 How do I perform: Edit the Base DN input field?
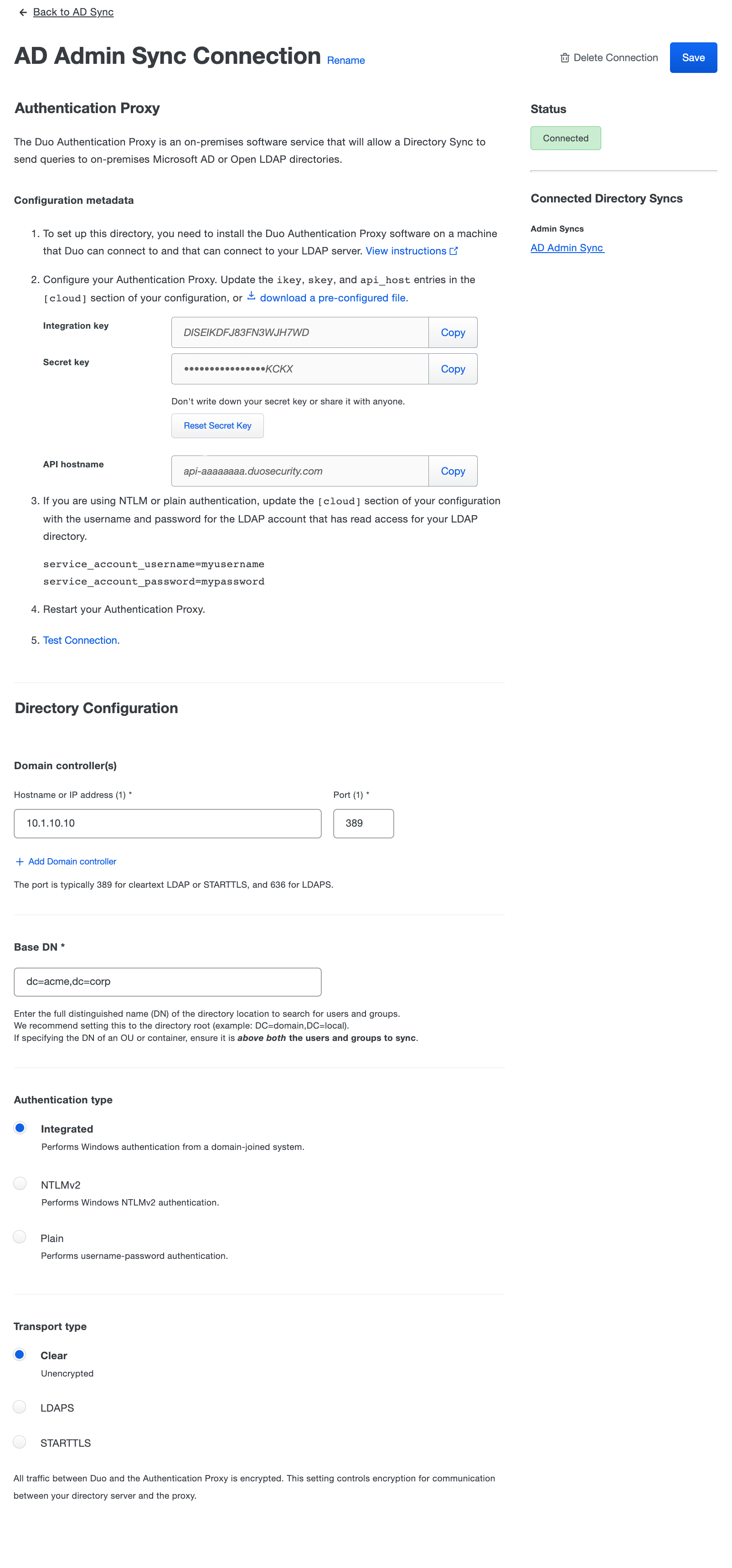coord(167,981)
